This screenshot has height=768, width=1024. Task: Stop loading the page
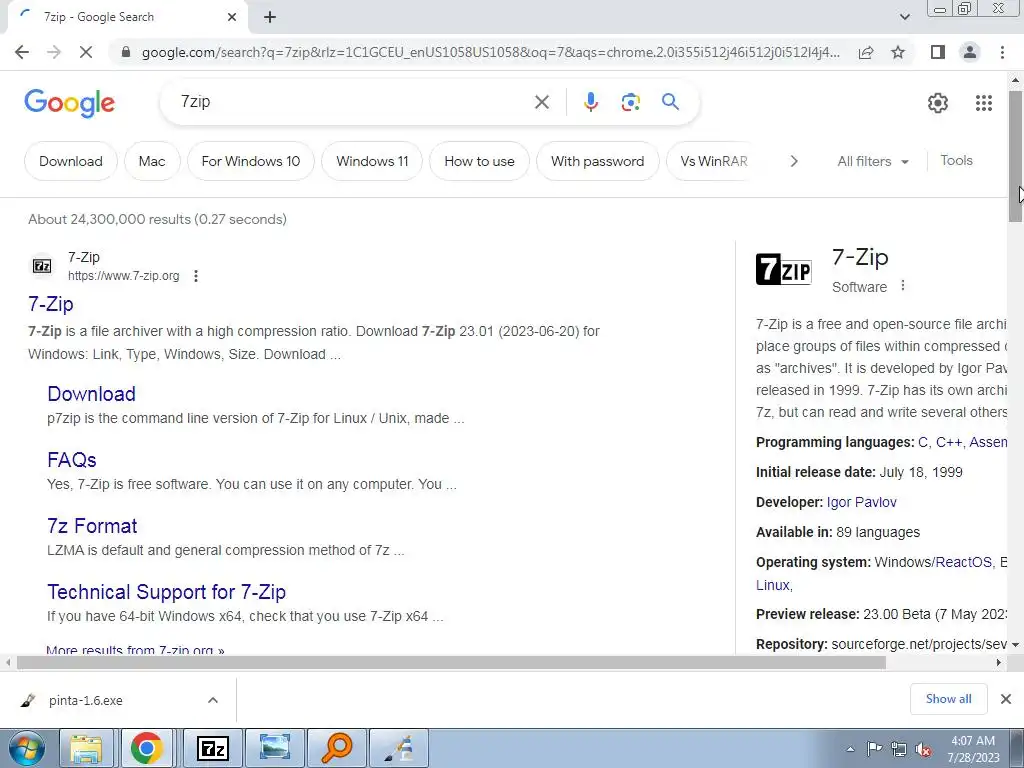pos(86,52)
